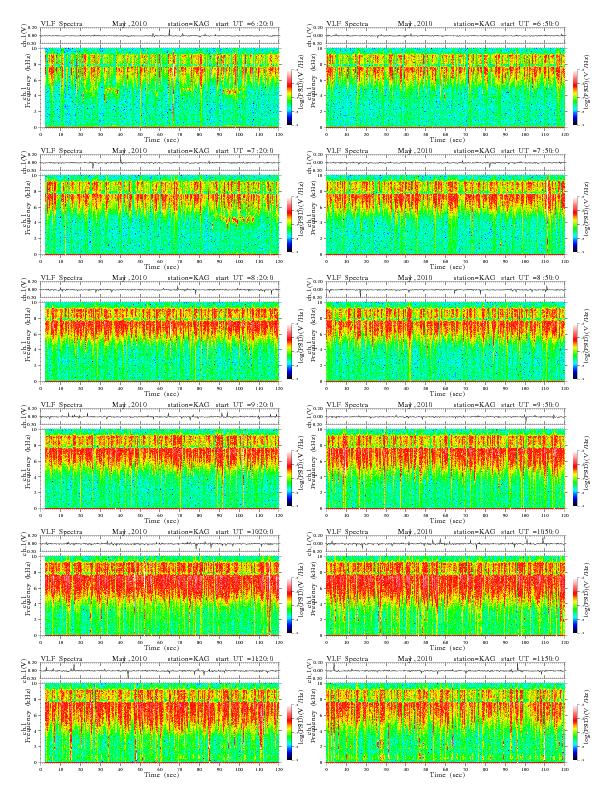Click the 'start UT =9:50:0' title text
Viewport: 612px width, 792px height.
tap(531, 405)
